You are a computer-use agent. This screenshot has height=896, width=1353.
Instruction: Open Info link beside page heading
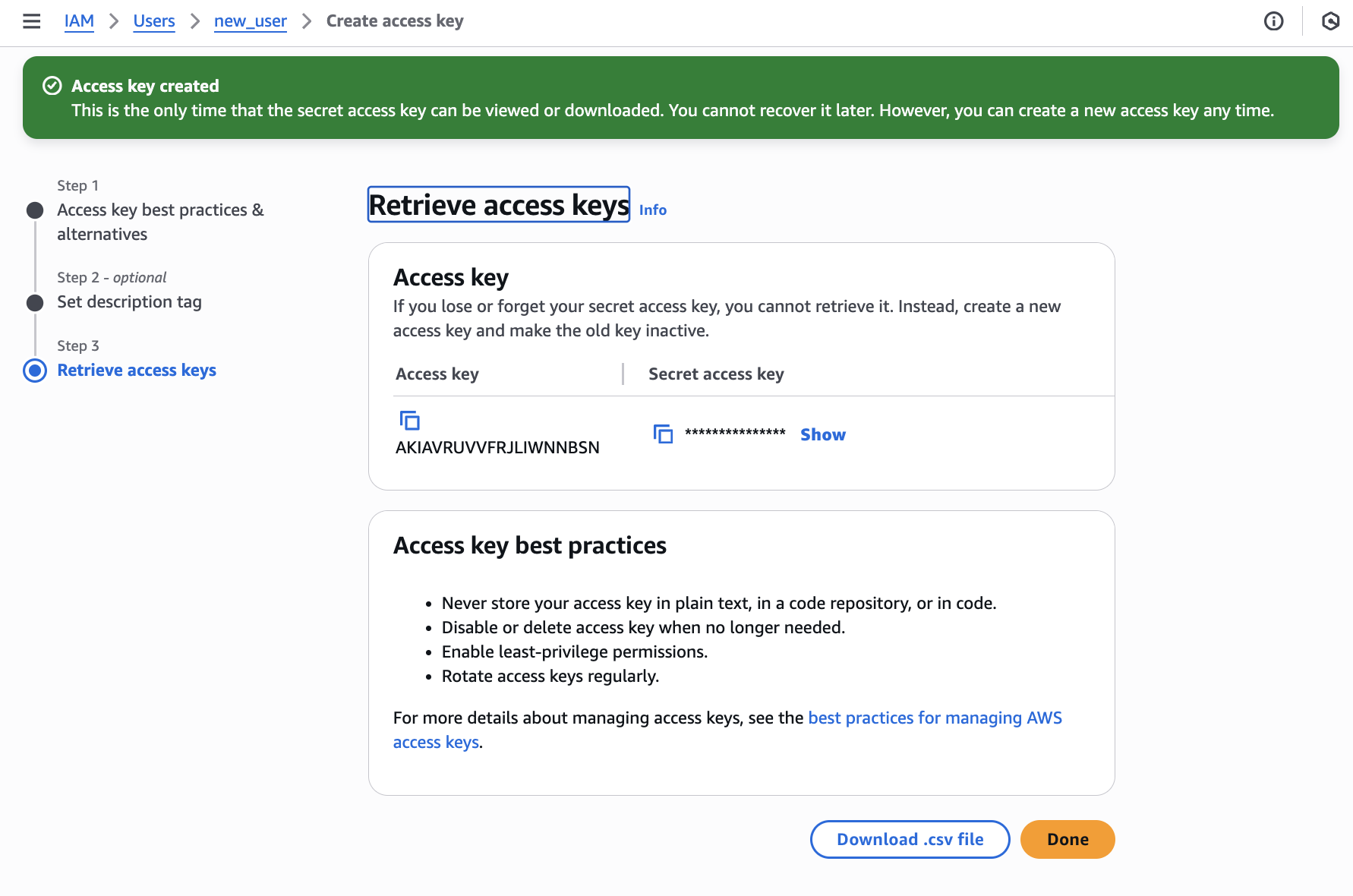(x=652, y=210)
